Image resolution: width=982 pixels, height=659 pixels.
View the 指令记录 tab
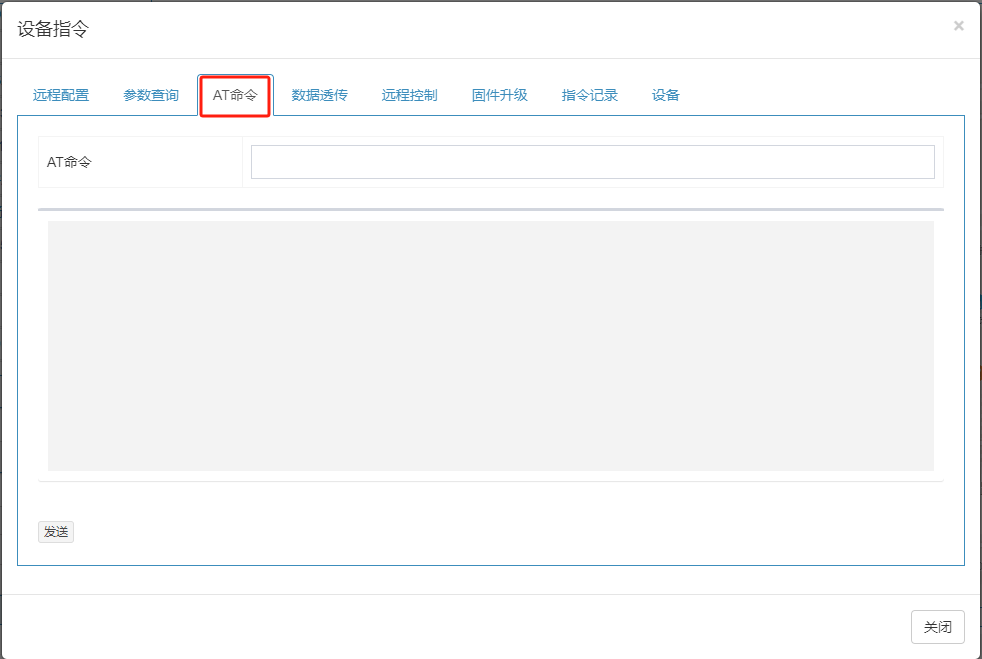589,96
